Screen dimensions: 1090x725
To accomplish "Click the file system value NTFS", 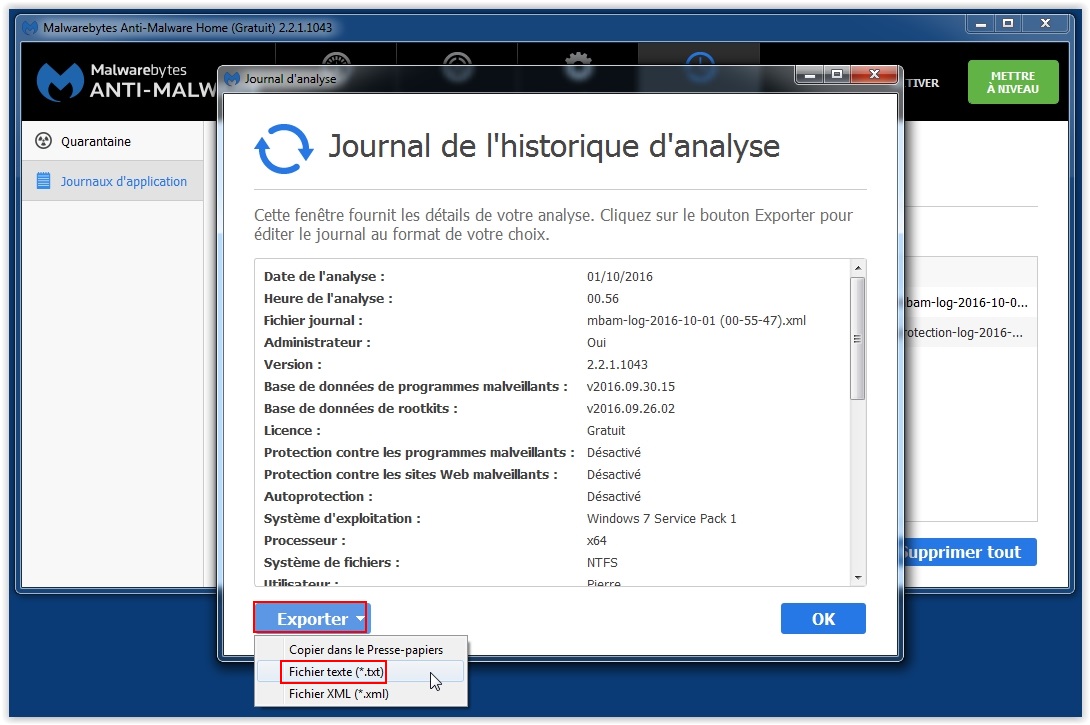I will click(602, 562).
